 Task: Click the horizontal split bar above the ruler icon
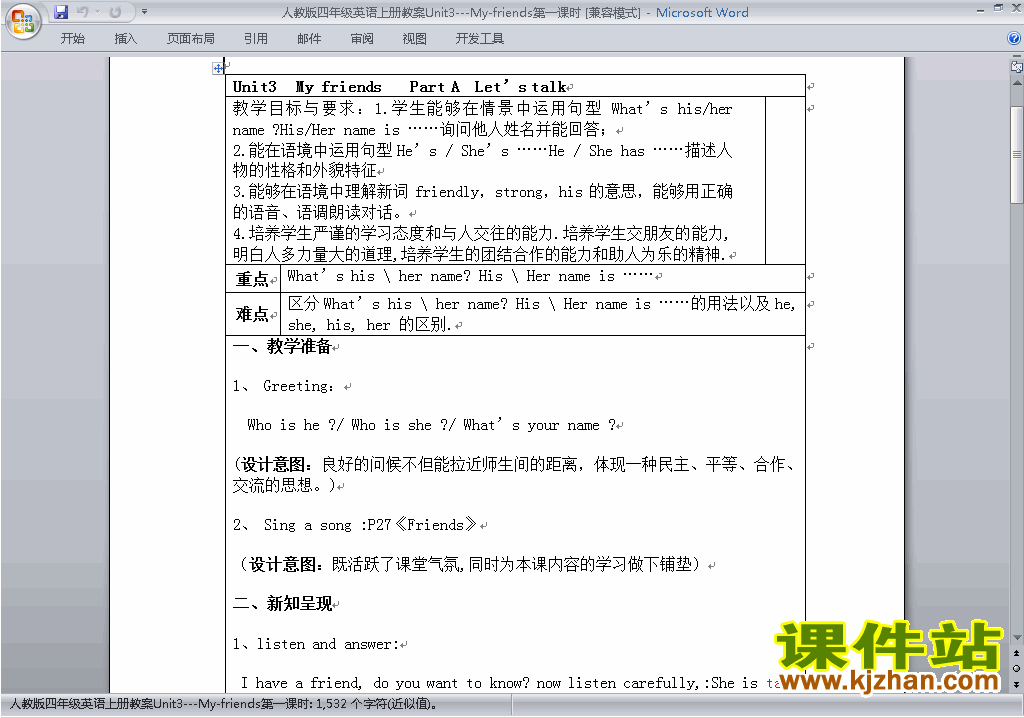pos(1017,56)
